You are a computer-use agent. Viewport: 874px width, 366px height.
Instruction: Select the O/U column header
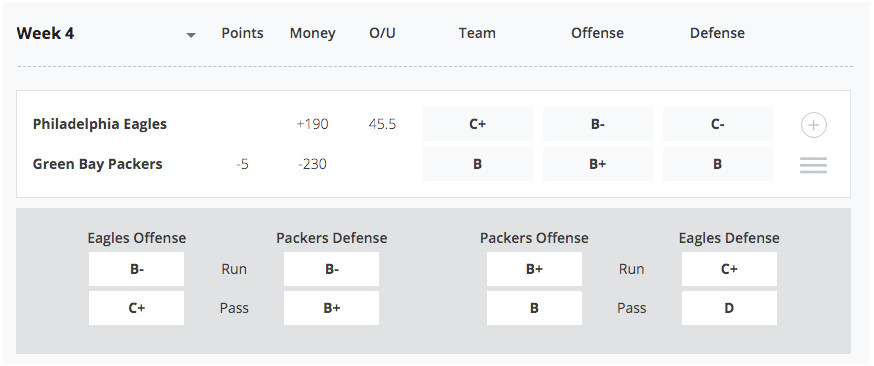click(x=382, y=33)
